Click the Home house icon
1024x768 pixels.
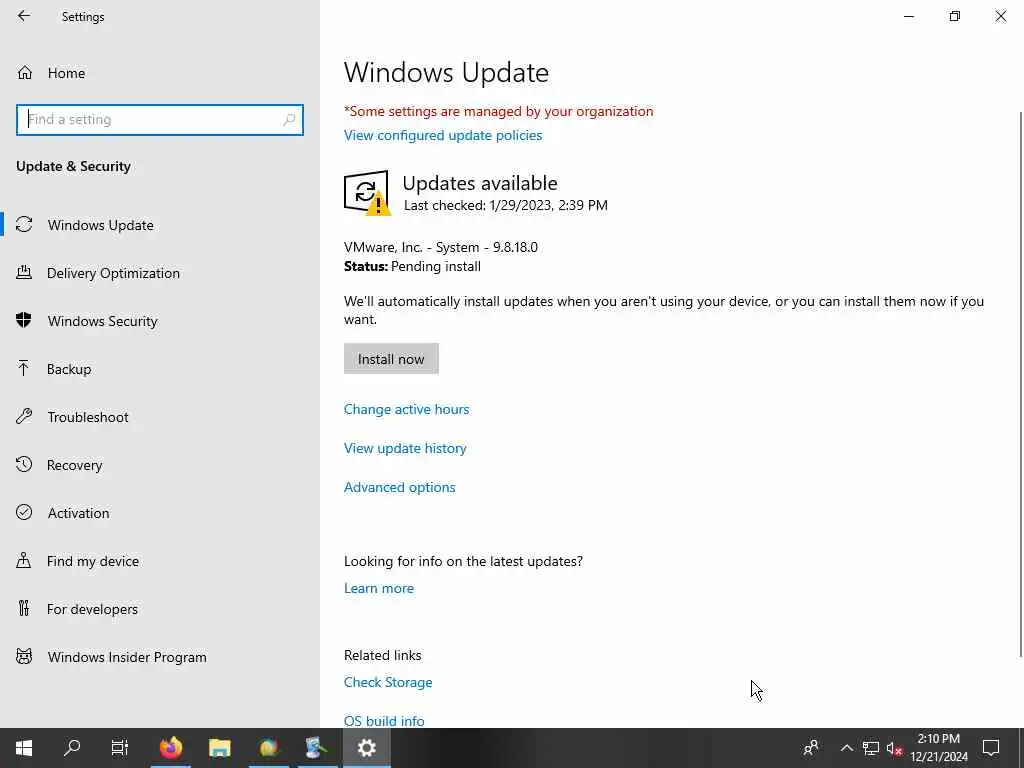point(25,72)
